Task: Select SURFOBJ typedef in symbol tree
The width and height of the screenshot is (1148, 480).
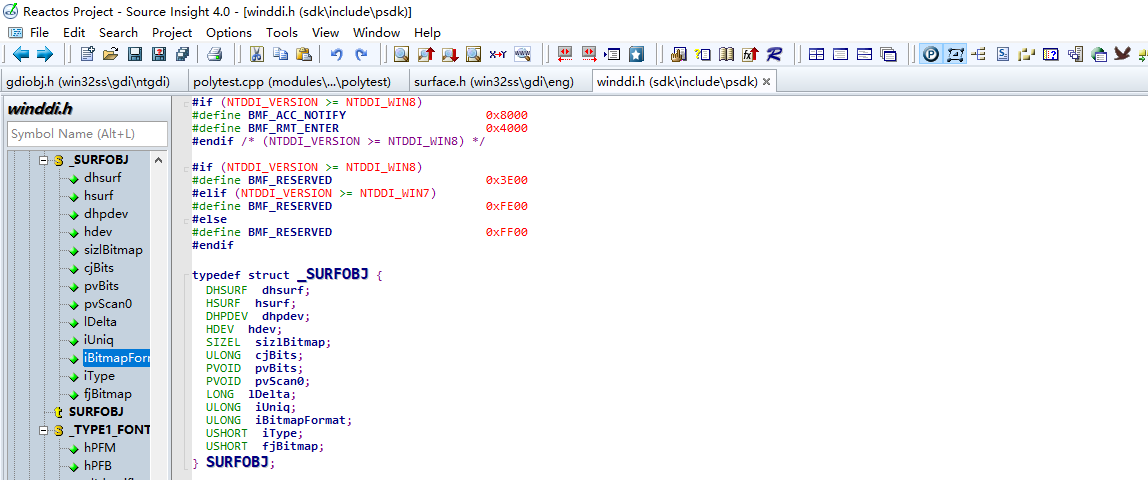Action: click(x=96, y=412)
